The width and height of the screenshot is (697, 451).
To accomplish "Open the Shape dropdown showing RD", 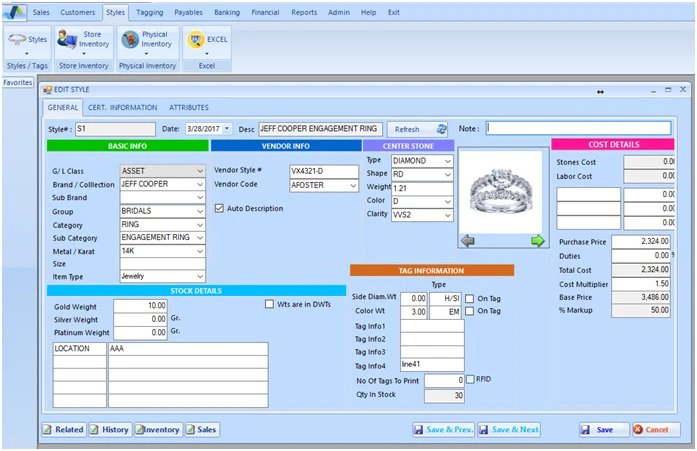I will 448,175.
